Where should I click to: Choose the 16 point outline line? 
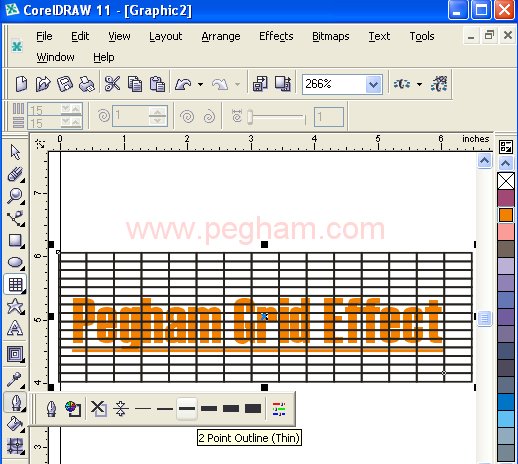coord(231,408)
